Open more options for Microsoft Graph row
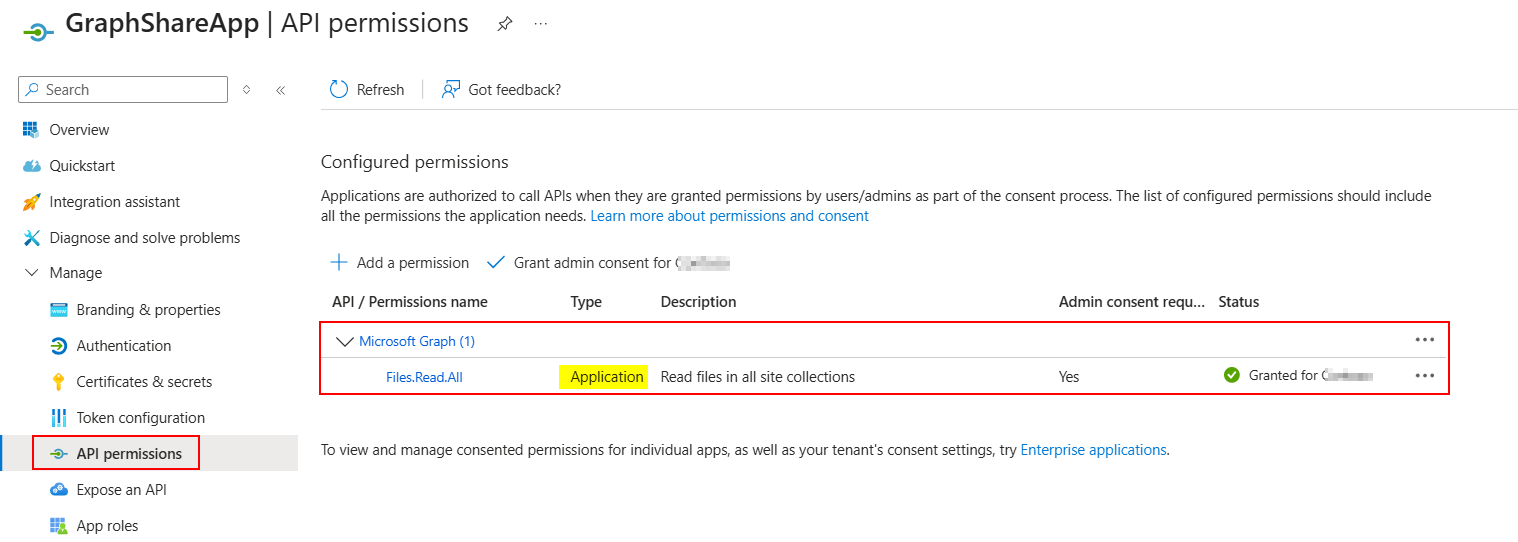The width and height of the screenshot is (1518, 542). pos(1425,340)
